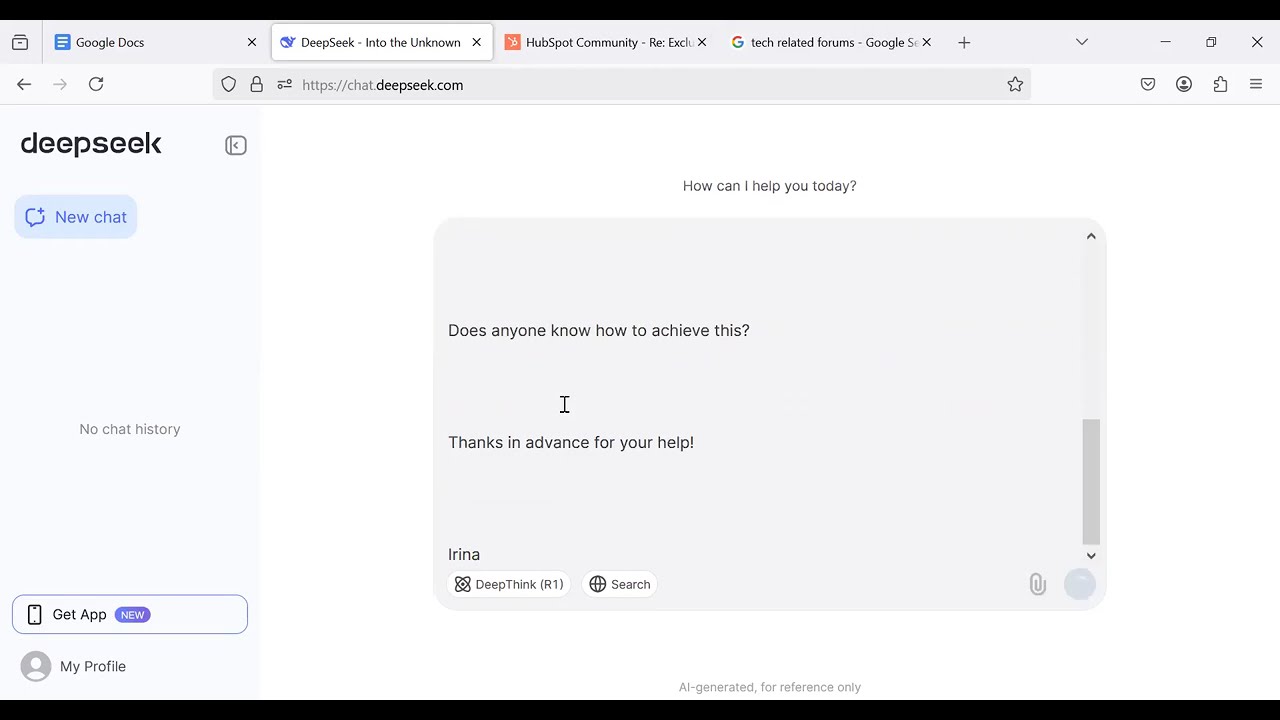Click the 'No chat history' text
The height and width of the screenshot is (720, 1280).
tap(130, 429)
